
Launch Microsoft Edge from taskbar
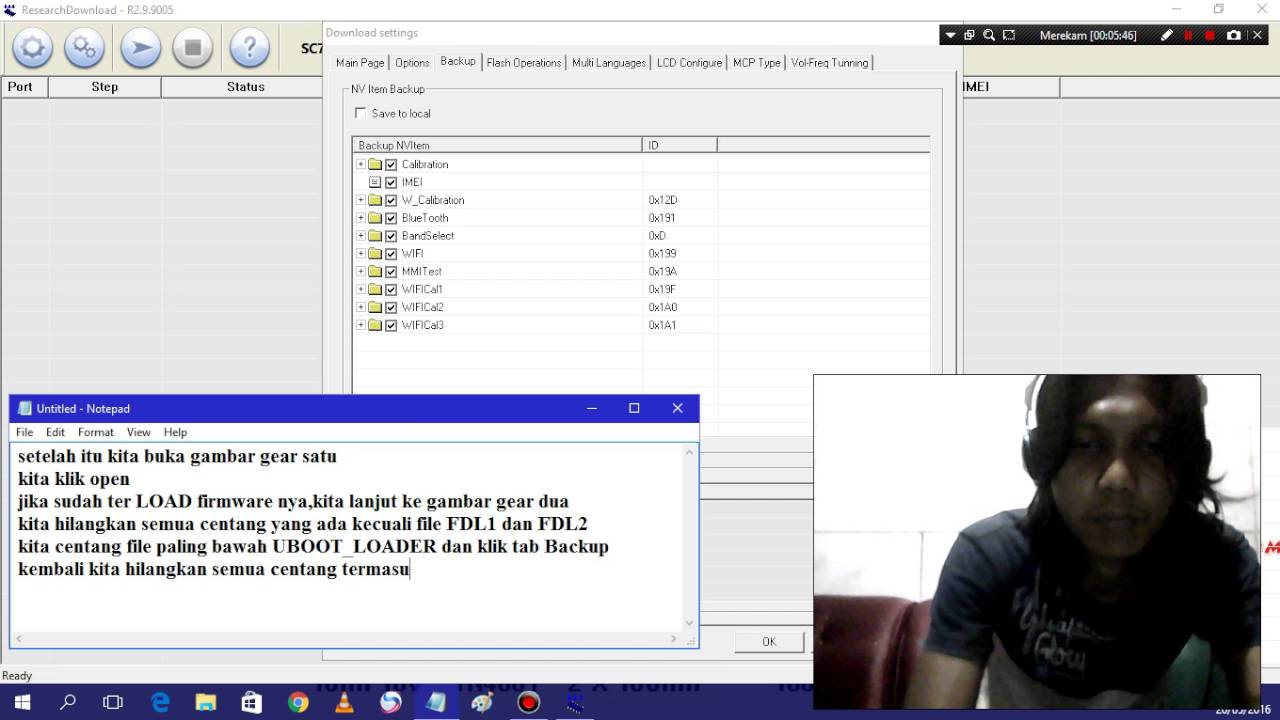pyautogui.click(x=160, y=703)
